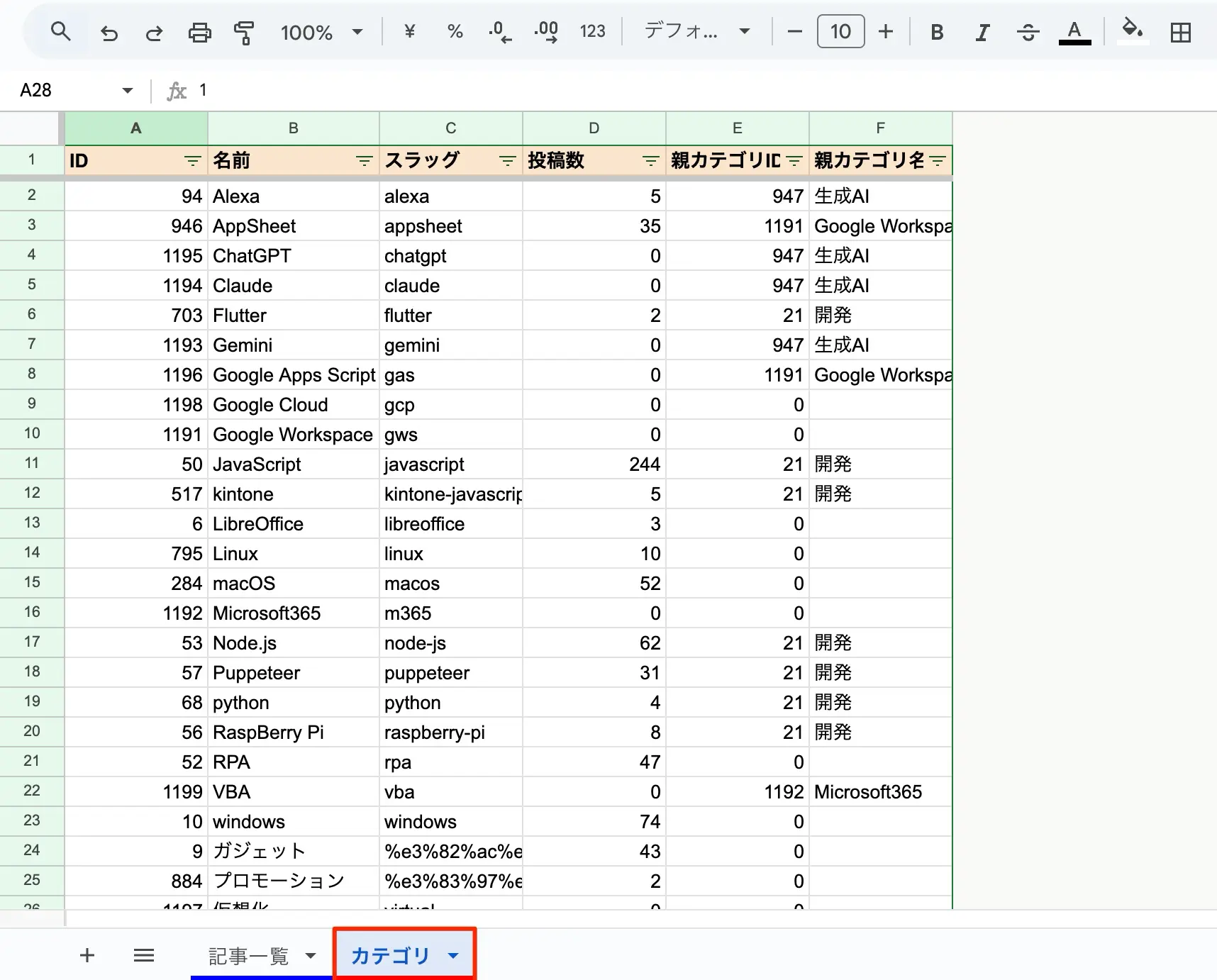
Task: Activate the paint format tool
Action: 244,33
